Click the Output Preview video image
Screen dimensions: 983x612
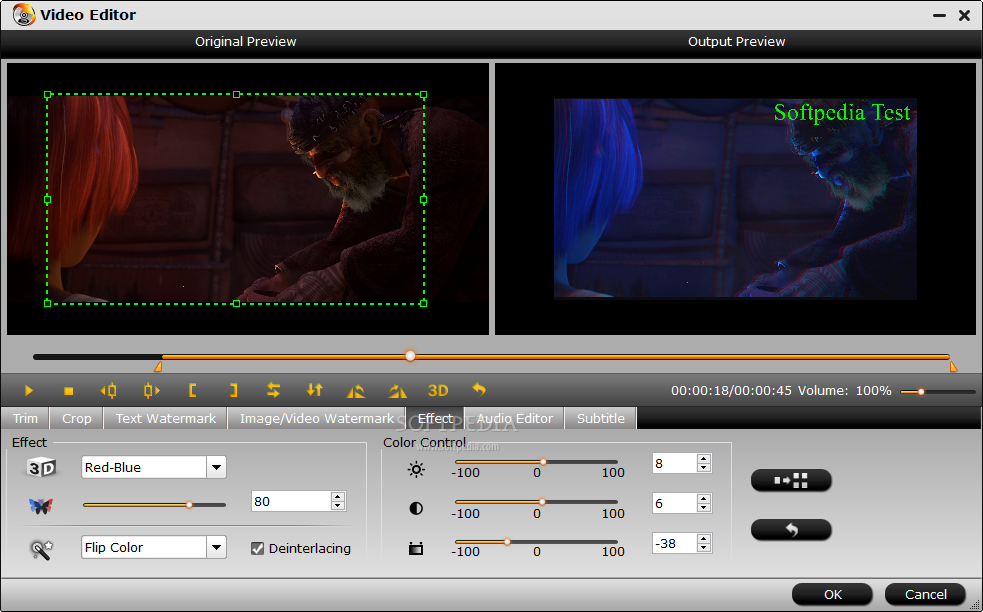[x=735, y=198]
